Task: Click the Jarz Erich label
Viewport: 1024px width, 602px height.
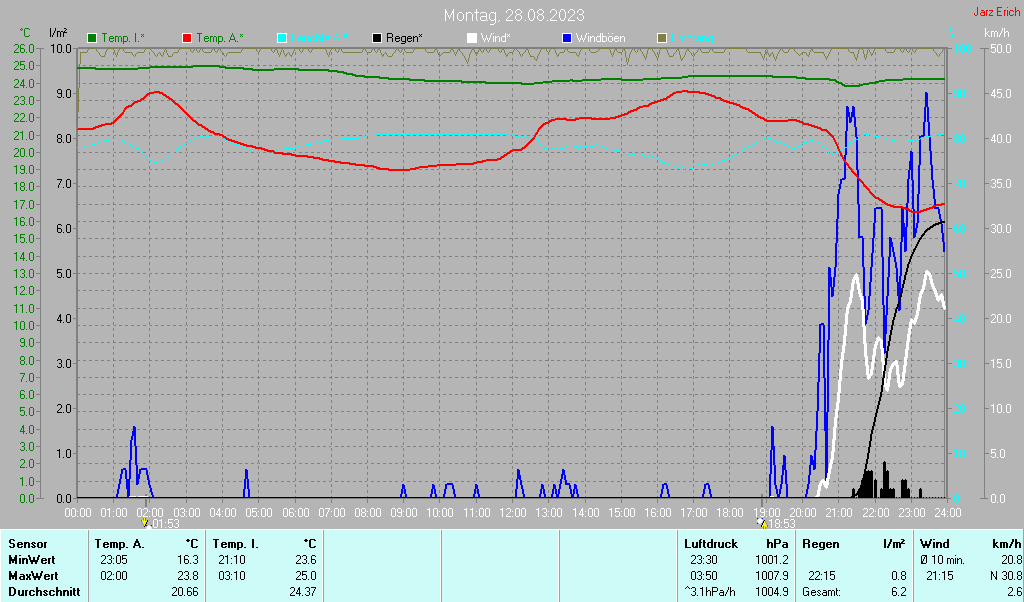Action: pos(997,12)
